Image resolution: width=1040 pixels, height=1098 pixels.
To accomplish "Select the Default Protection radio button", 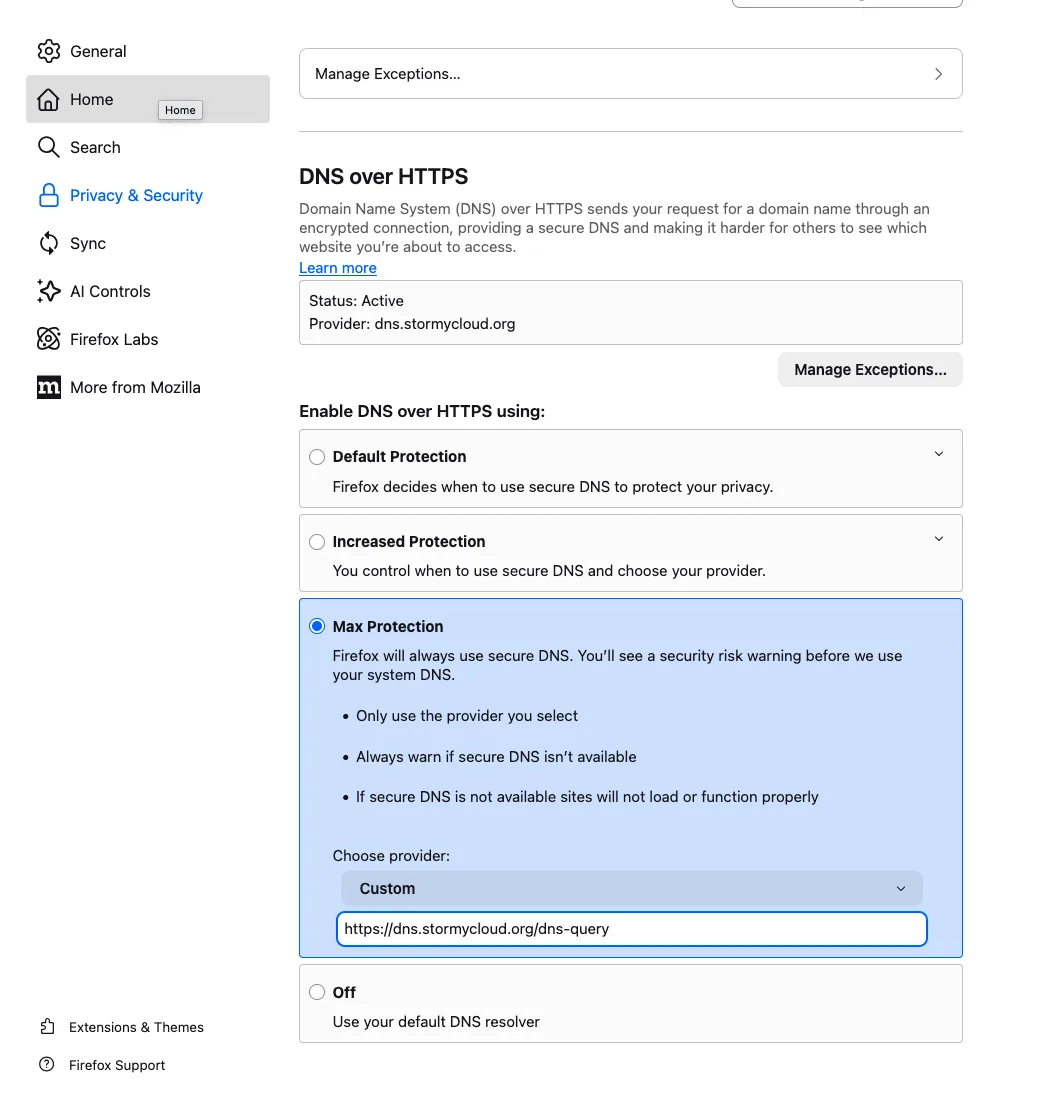I will click(317, 456).
